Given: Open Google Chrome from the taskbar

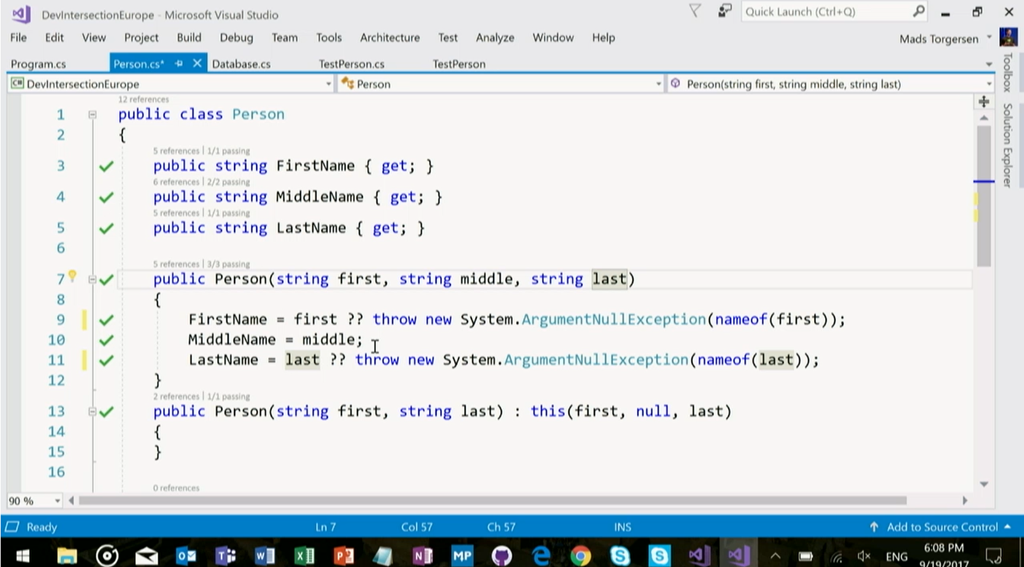Looking at the screenshot, I should click(x=580, y=555).
